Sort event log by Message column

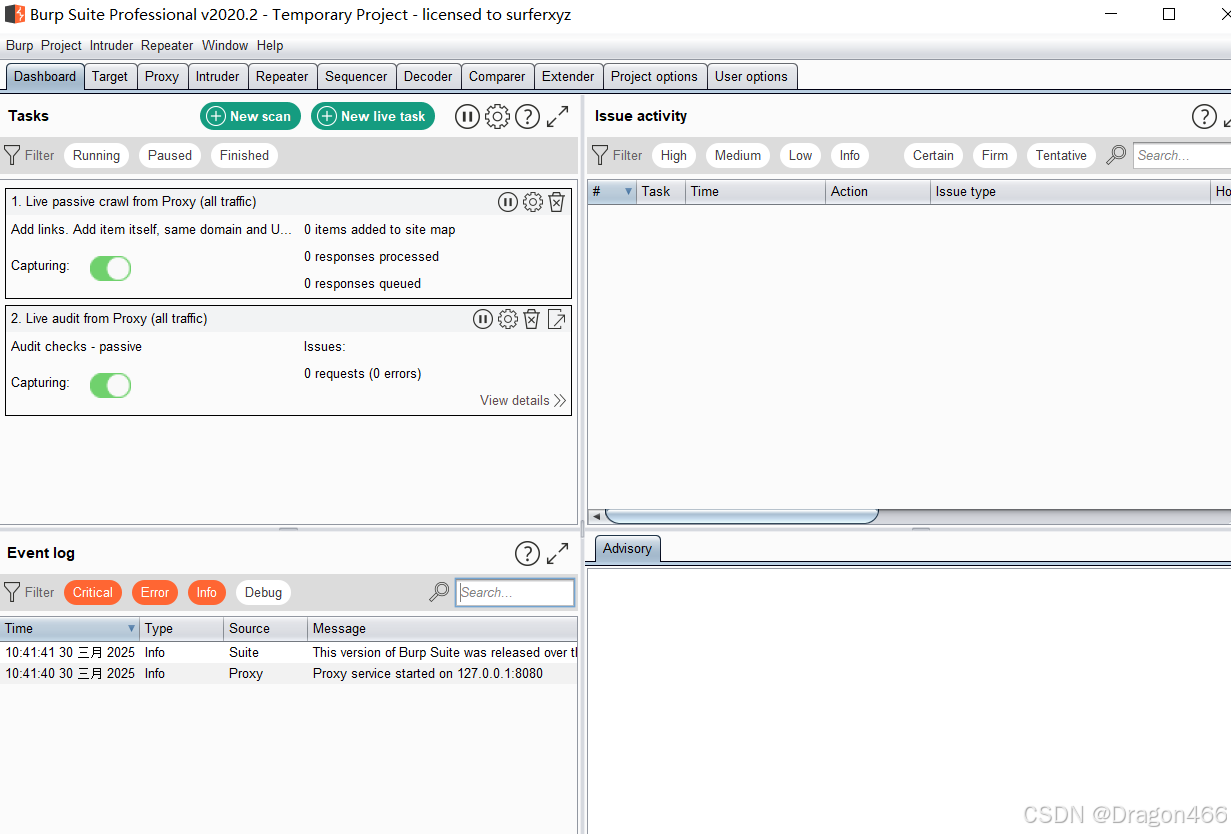point(442,628)
